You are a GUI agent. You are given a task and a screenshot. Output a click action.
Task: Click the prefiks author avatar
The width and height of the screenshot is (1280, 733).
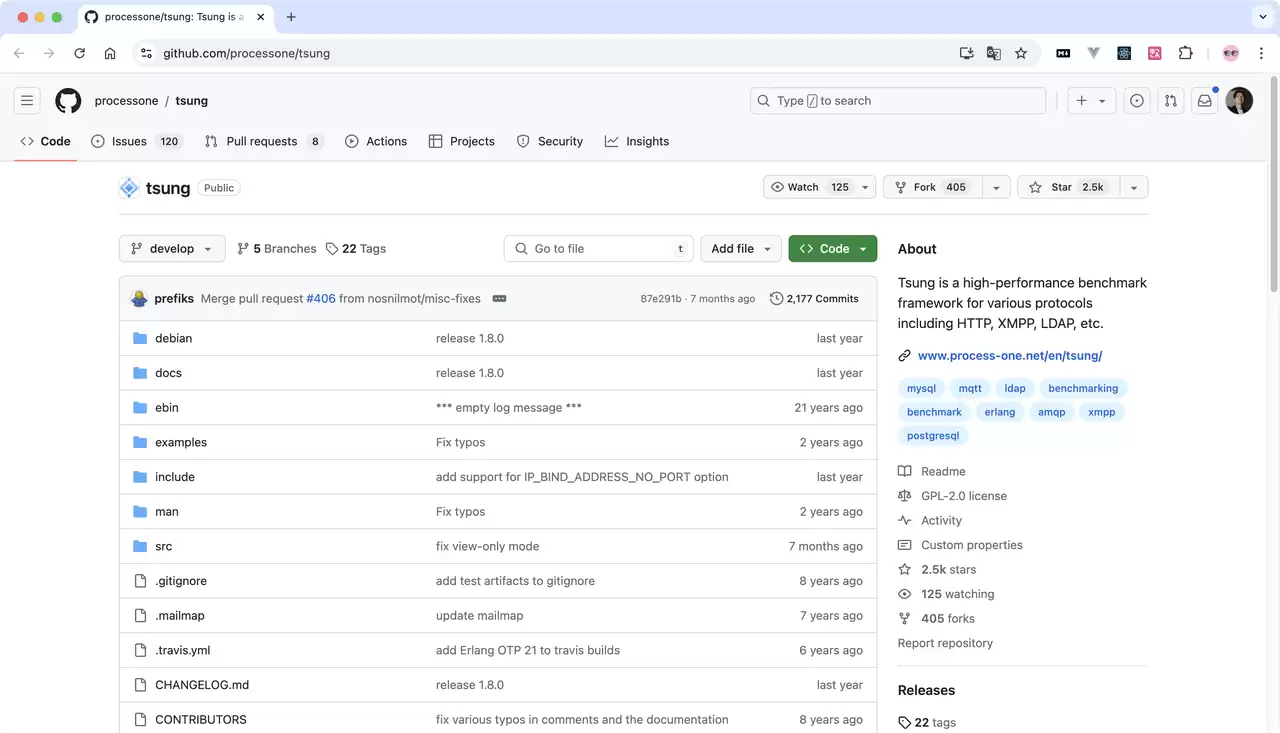[140, 298]
